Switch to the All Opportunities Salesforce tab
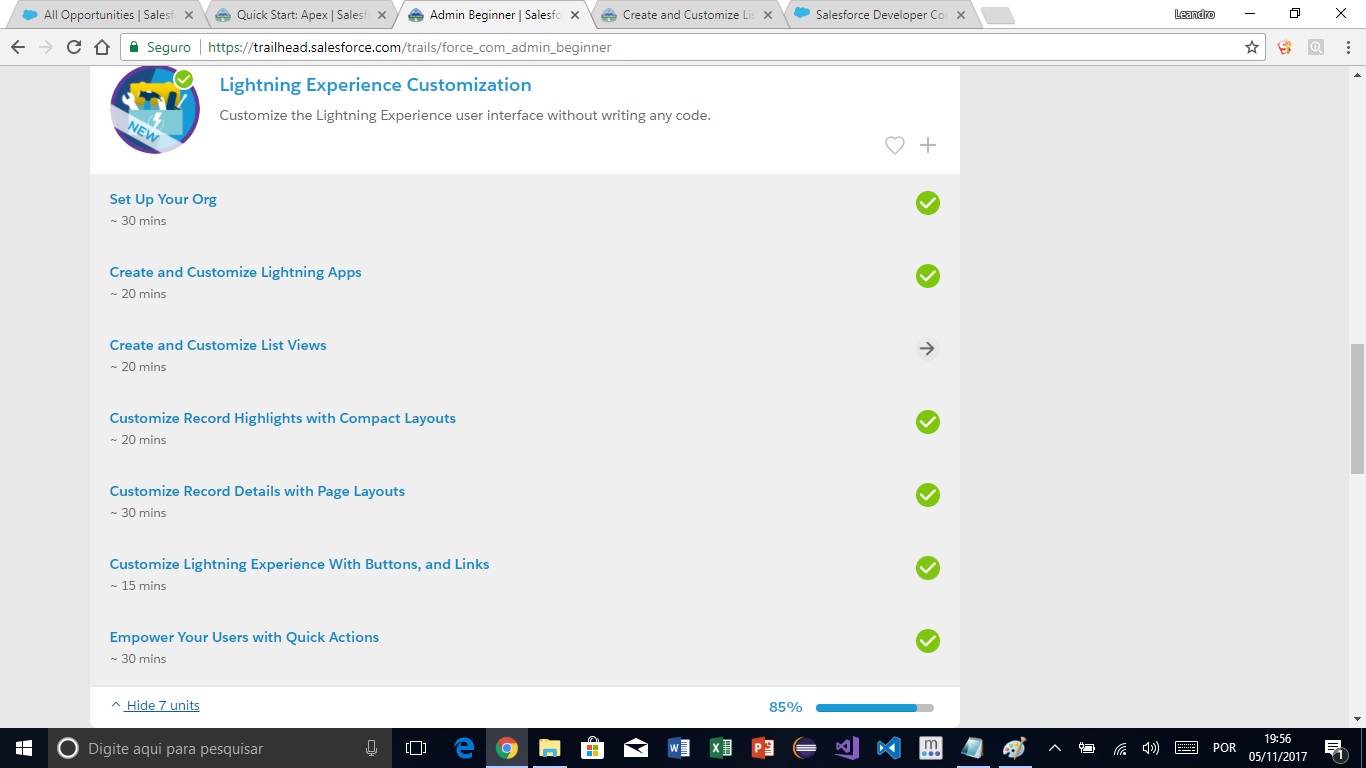Screen dimensions: 1366x768 105,15
